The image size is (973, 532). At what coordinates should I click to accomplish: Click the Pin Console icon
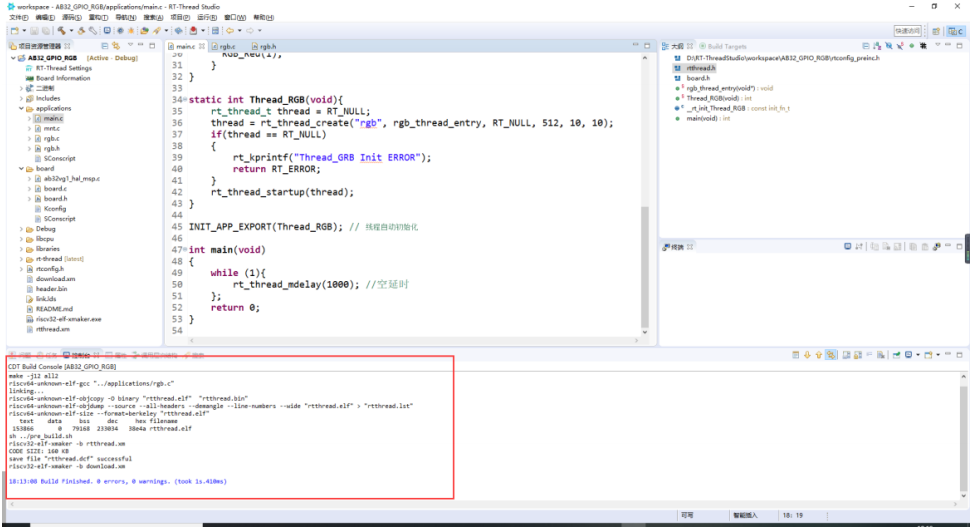click(x=897, y=355)
